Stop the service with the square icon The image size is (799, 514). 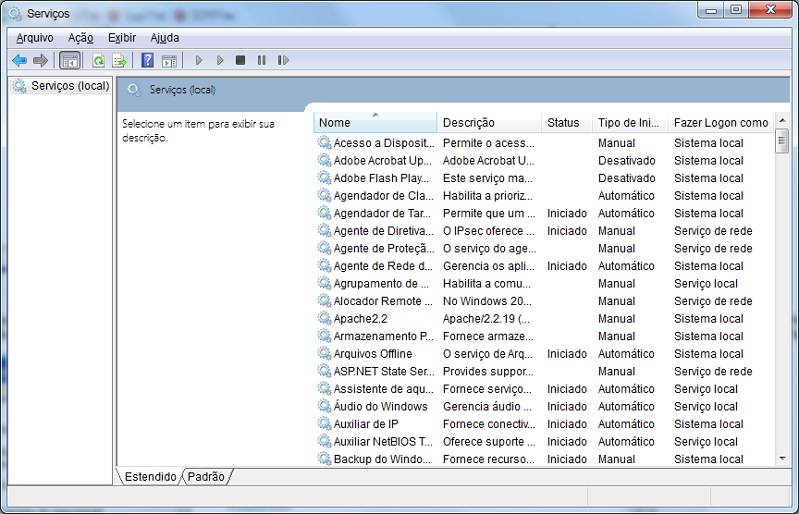[241, 61]
